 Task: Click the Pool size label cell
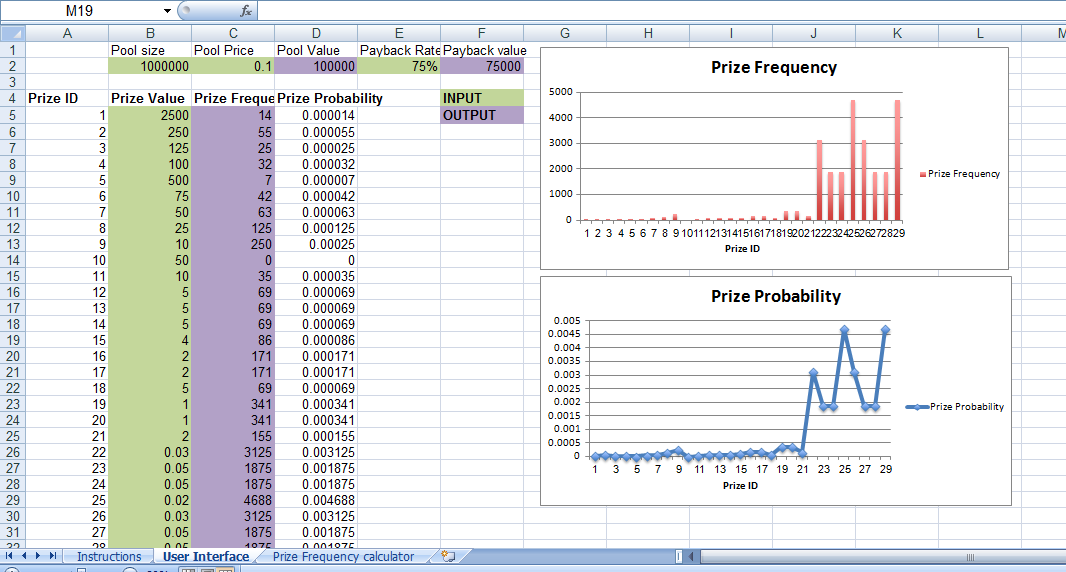(x=150, y=50)
